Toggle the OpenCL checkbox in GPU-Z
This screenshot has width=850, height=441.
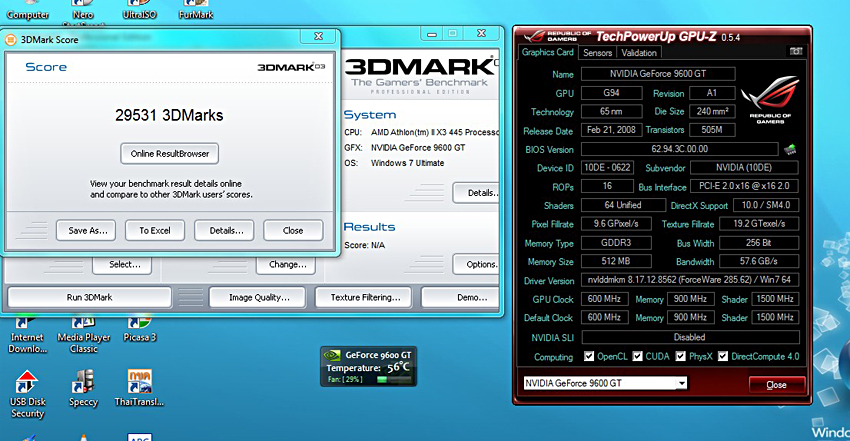click(589, 356)
